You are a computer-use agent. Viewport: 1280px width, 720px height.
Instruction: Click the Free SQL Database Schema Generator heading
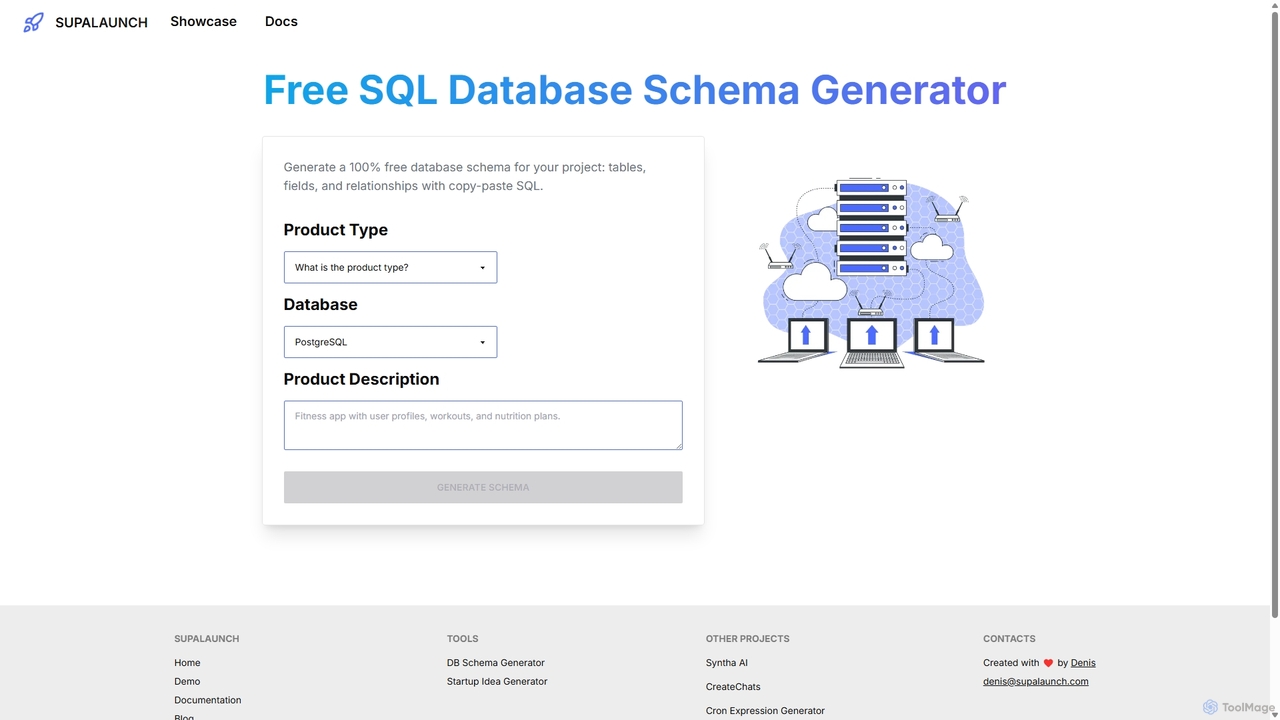tap(634, 90)
